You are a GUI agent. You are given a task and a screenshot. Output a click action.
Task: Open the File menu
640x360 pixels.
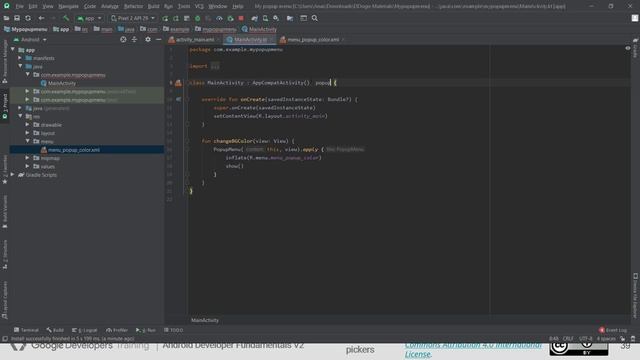(x=19, y=6)
